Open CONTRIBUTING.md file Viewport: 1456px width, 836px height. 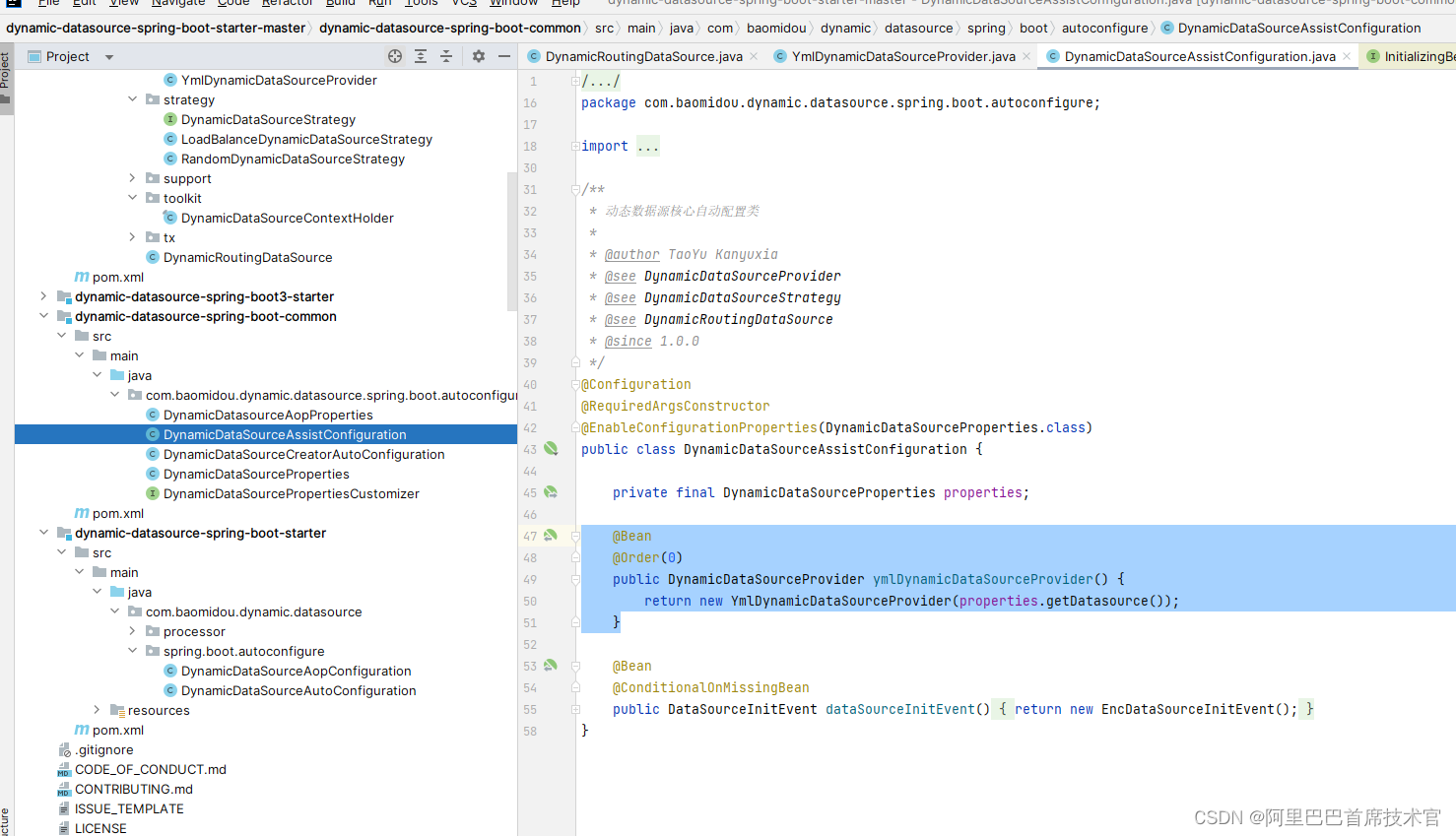pyautogui.click(x=134, y=789)
